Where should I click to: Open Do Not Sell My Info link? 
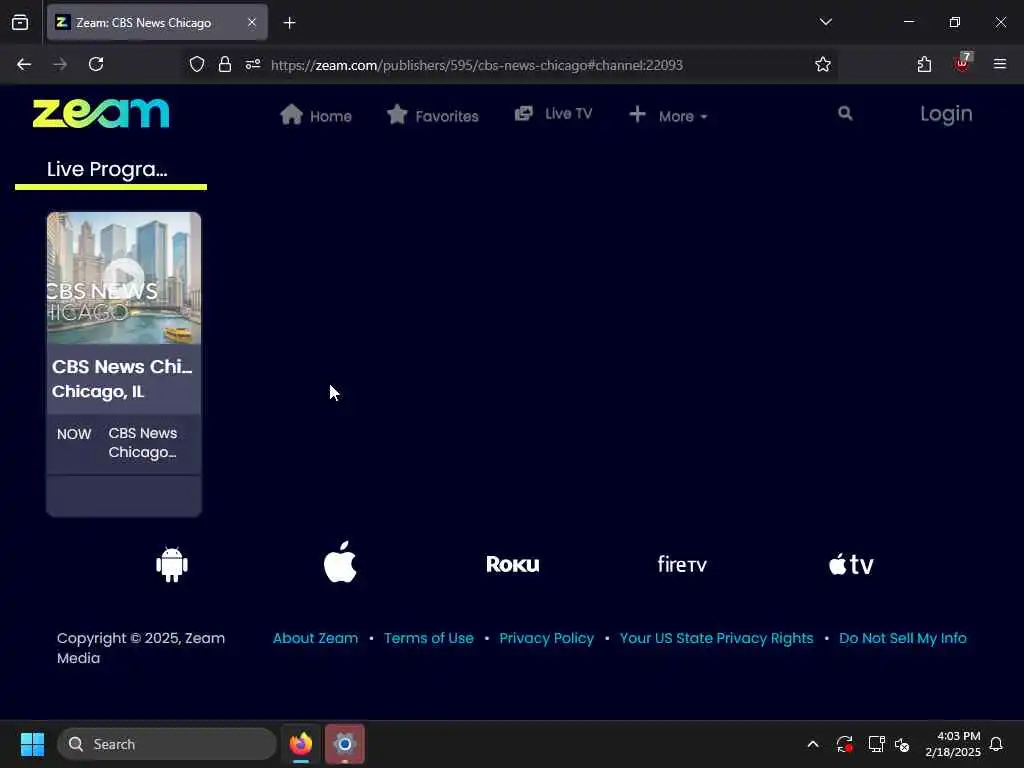(903, 638)
